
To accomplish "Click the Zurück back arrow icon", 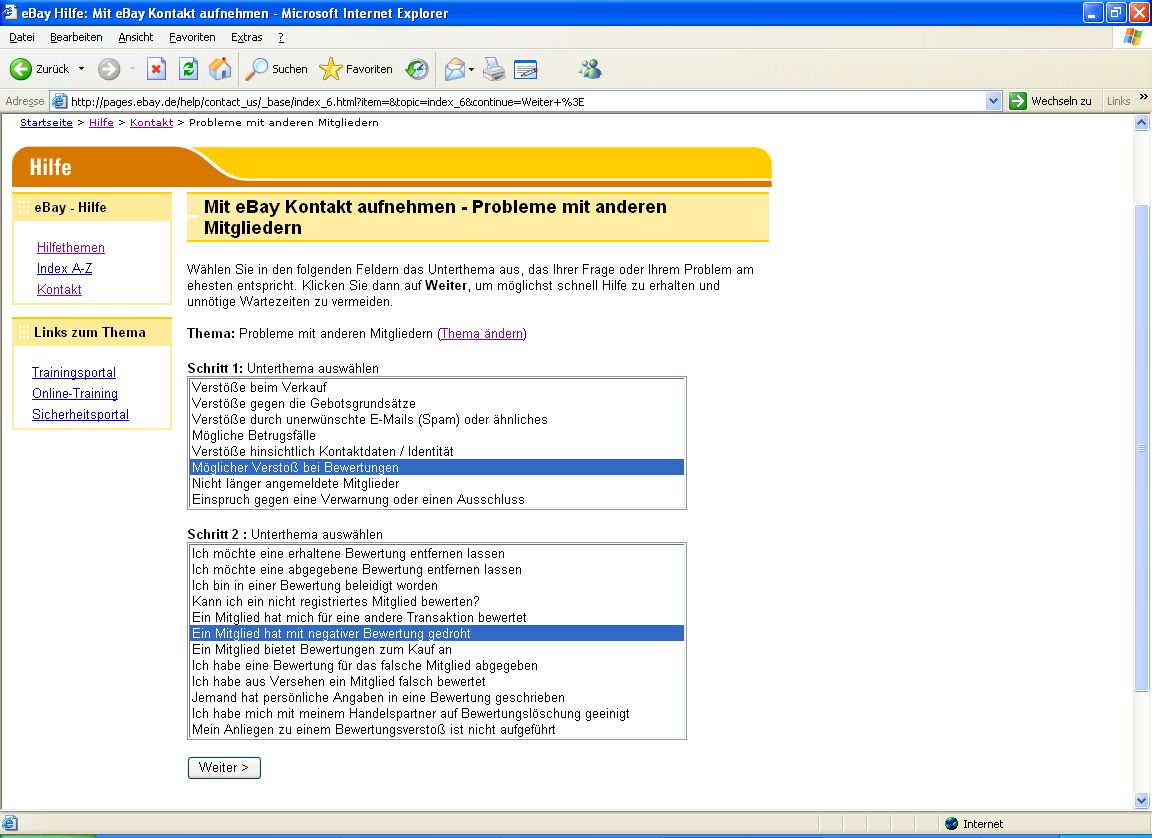I will [x=21, y=69].
